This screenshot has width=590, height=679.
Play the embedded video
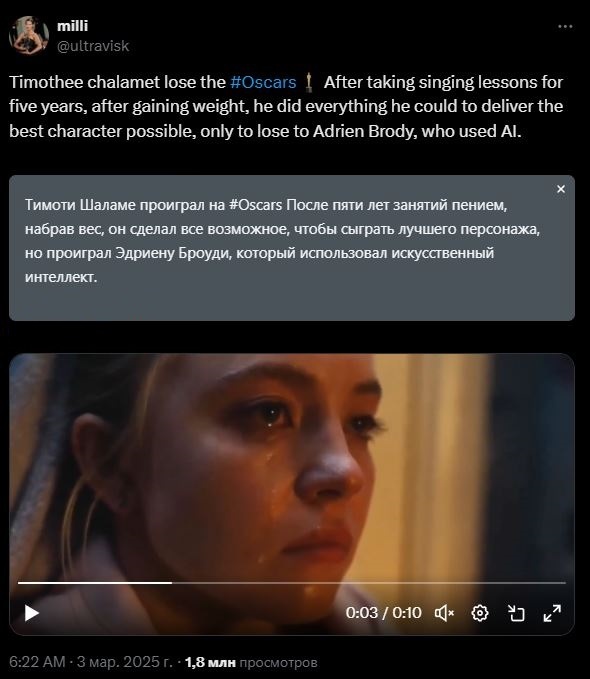[32, 613]
